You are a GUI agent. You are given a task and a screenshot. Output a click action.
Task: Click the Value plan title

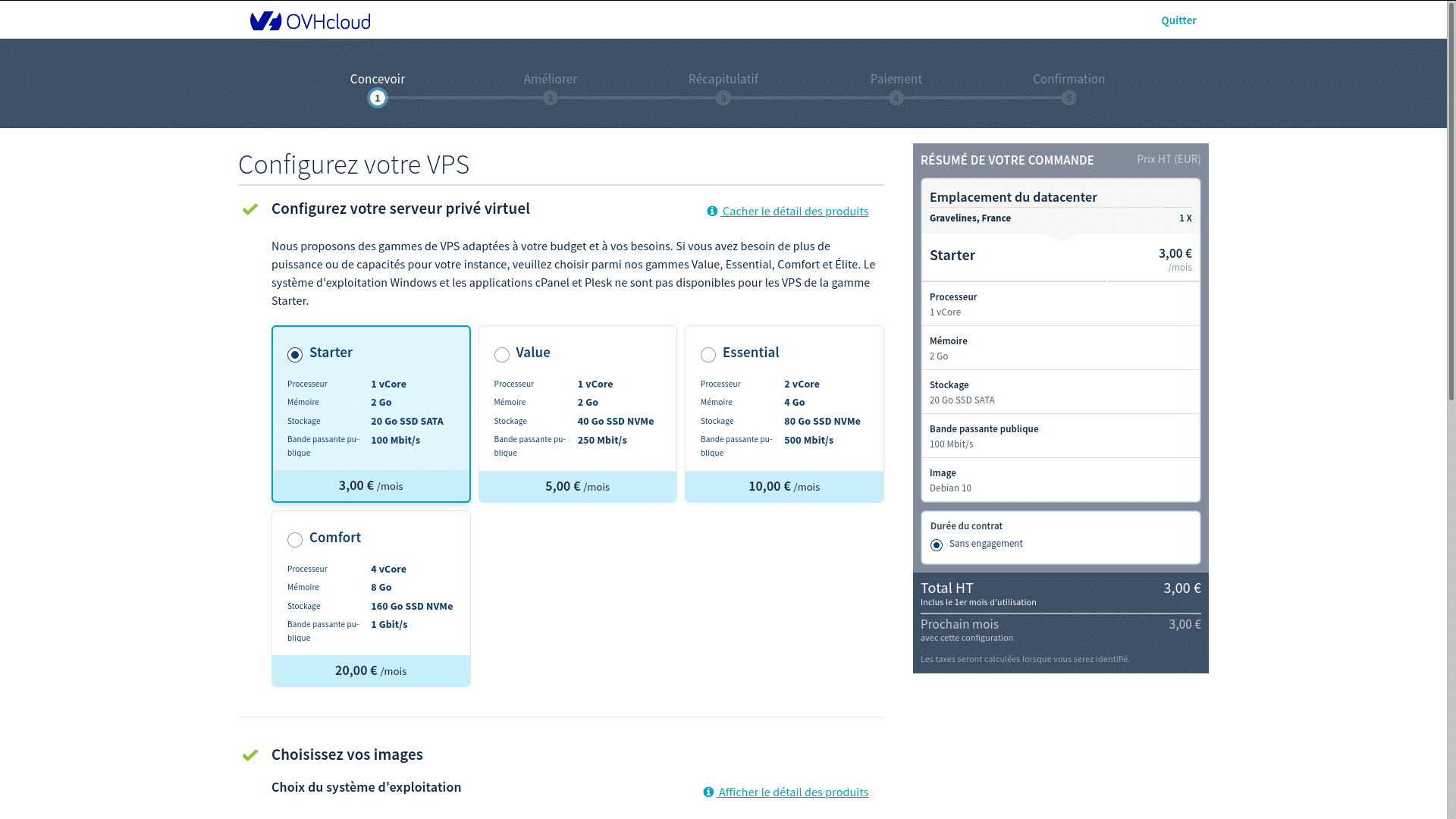tap(533, 353)
